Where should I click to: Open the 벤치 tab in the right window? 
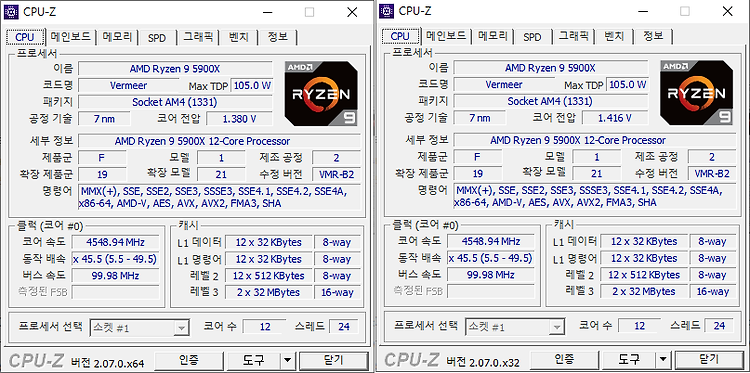614,36
